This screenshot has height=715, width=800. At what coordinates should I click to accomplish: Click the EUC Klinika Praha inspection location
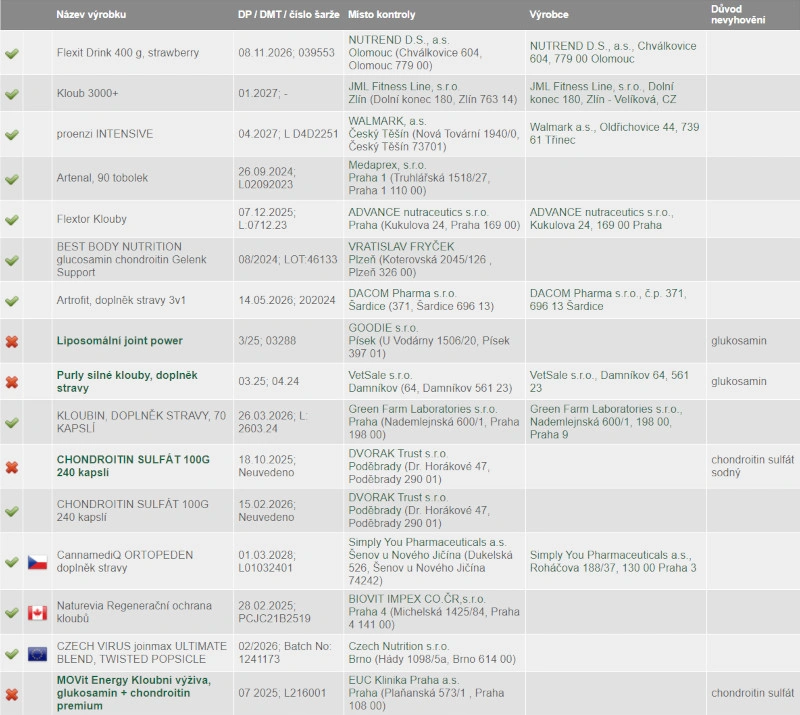[x=427, y=693]
